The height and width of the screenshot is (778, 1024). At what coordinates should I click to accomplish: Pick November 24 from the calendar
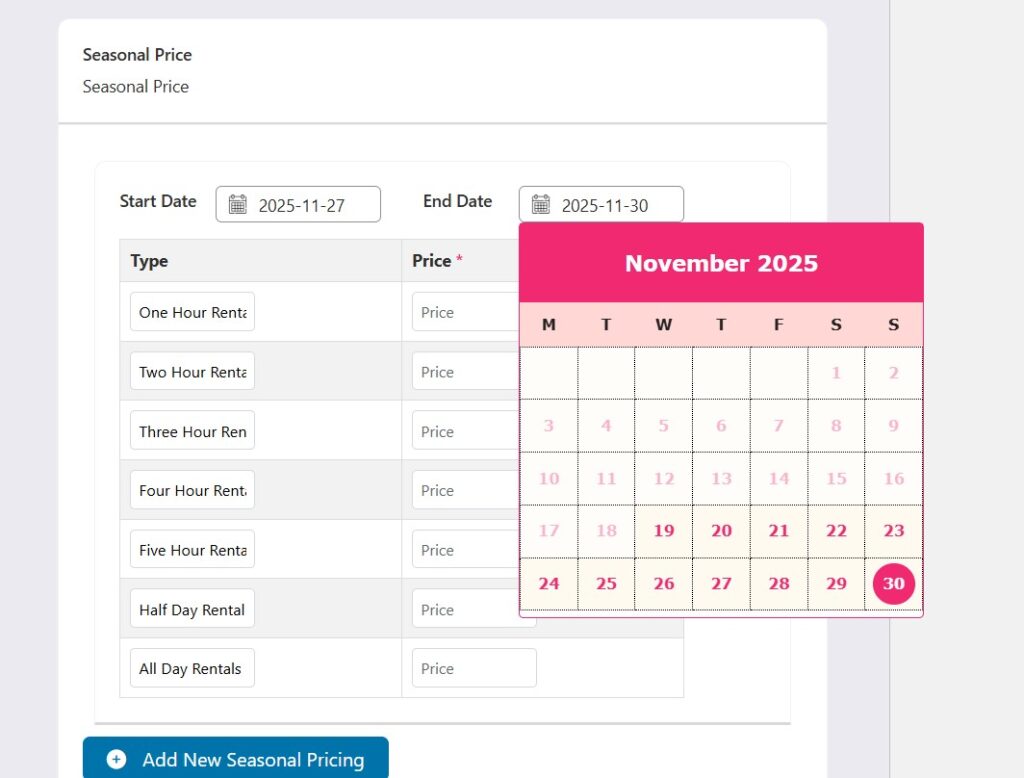548,583
